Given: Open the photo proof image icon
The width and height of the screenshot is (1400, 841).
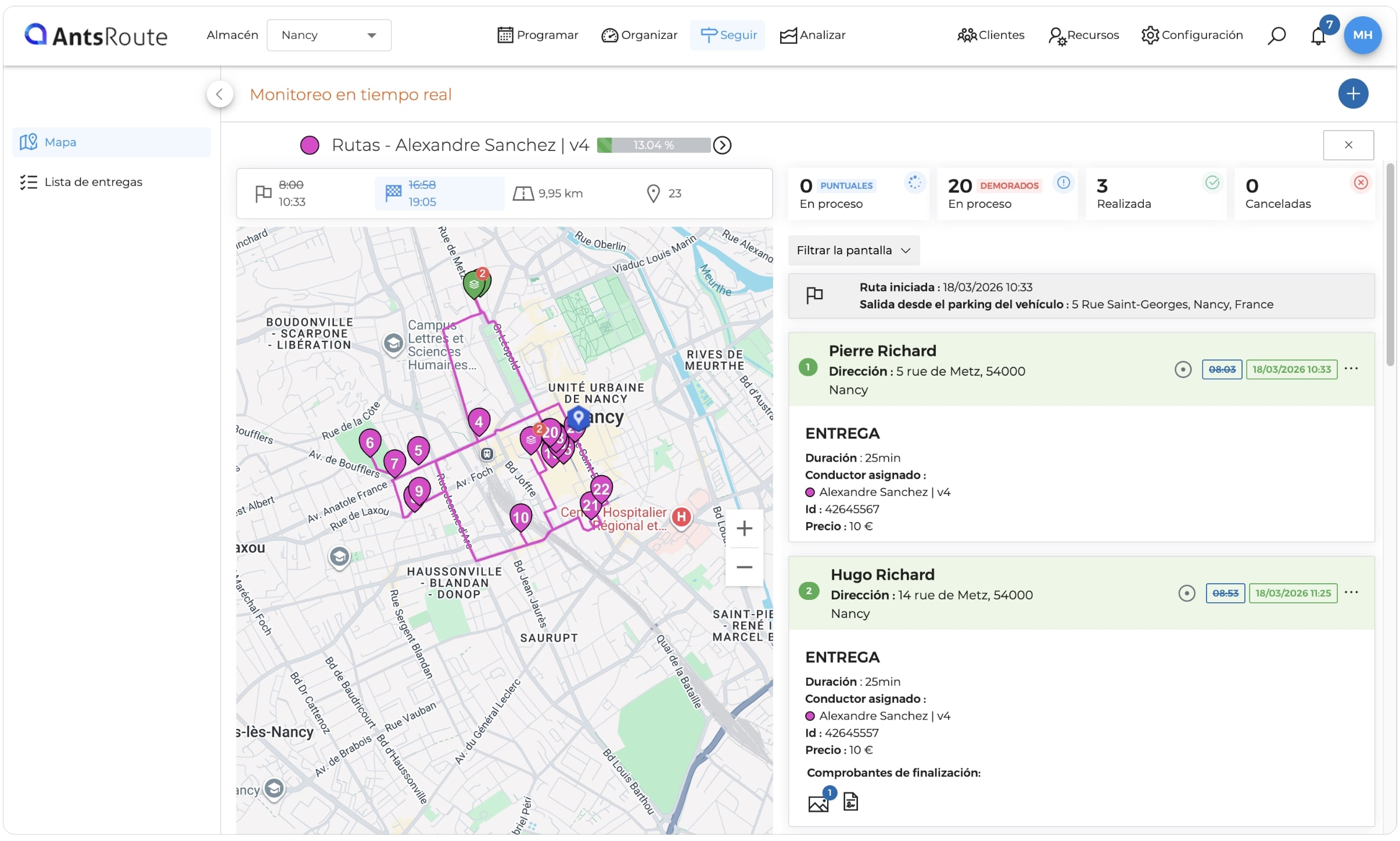Looking at the screenshot, I should click(x=819, y=803).
